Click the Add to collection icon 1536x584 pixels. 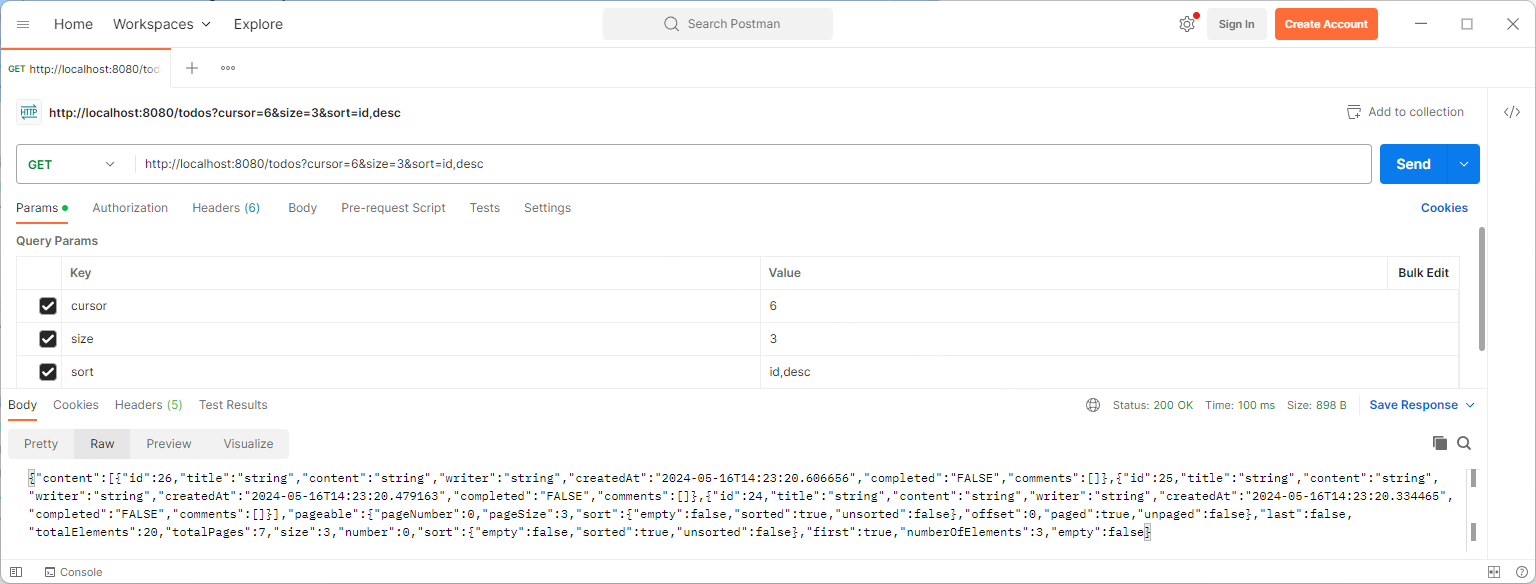tap(1354, 112)
